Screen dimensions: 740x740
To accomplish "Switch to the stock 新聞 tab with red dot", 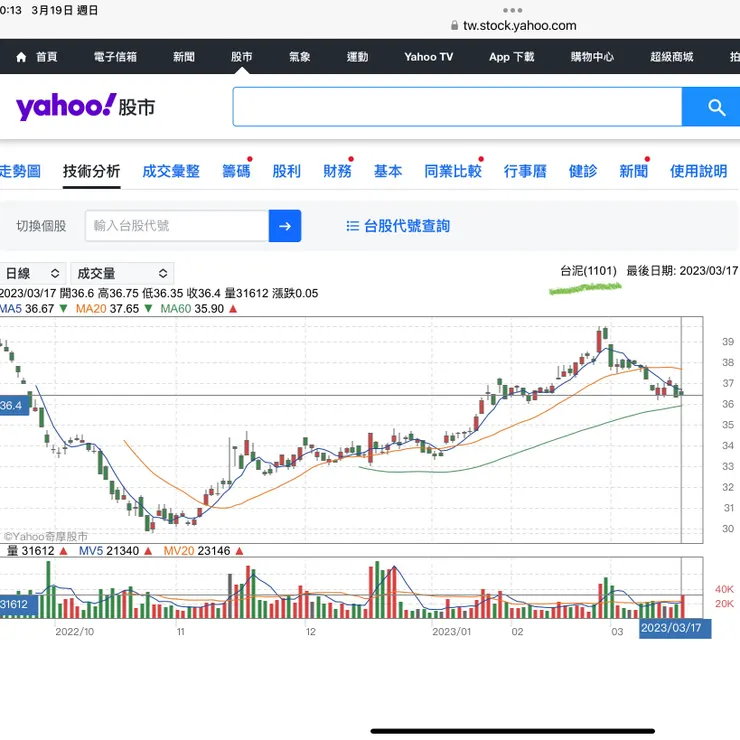I will pos(633,171).
